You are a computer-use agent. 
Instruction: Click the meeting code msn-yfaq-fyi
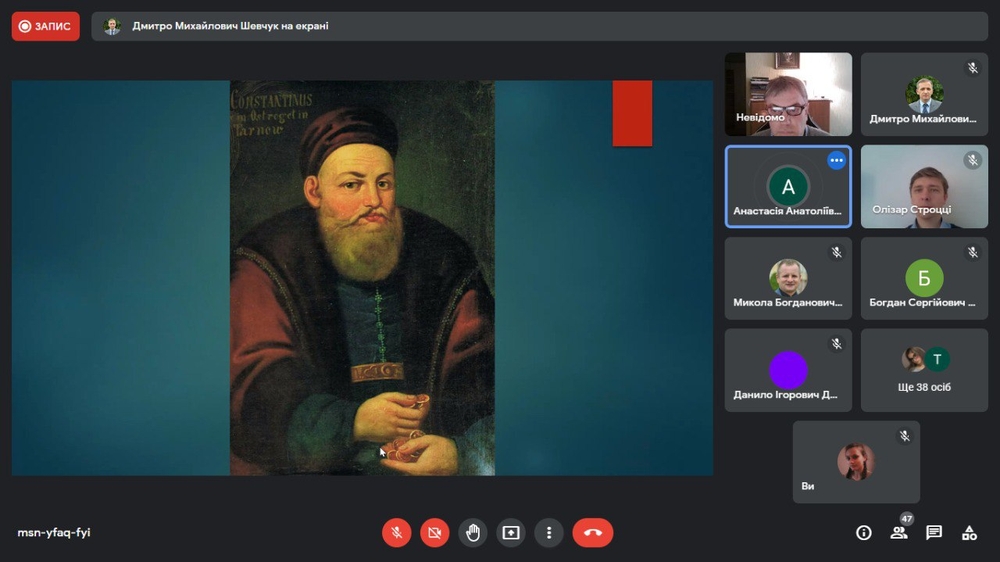tap(54, 533)
